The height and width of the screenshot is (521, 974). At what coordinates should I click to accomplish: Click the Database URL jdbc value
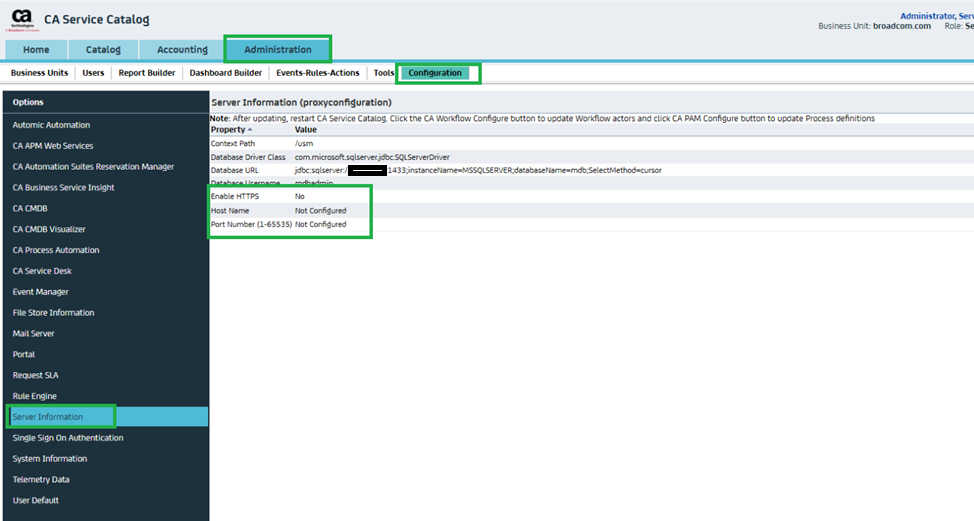point(478,170)
